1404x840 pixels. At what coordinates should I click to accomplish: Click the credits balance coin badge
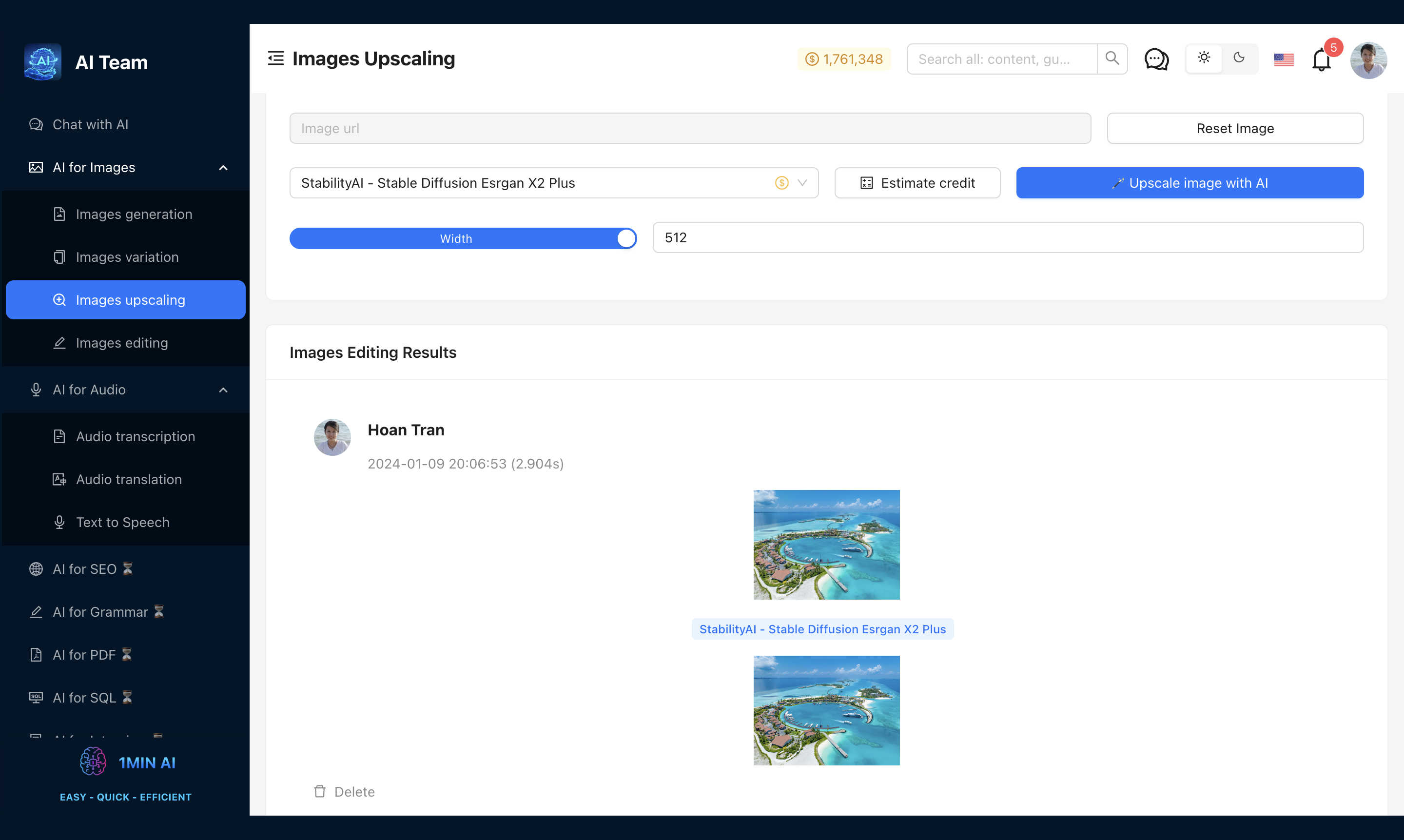point(844,59)
